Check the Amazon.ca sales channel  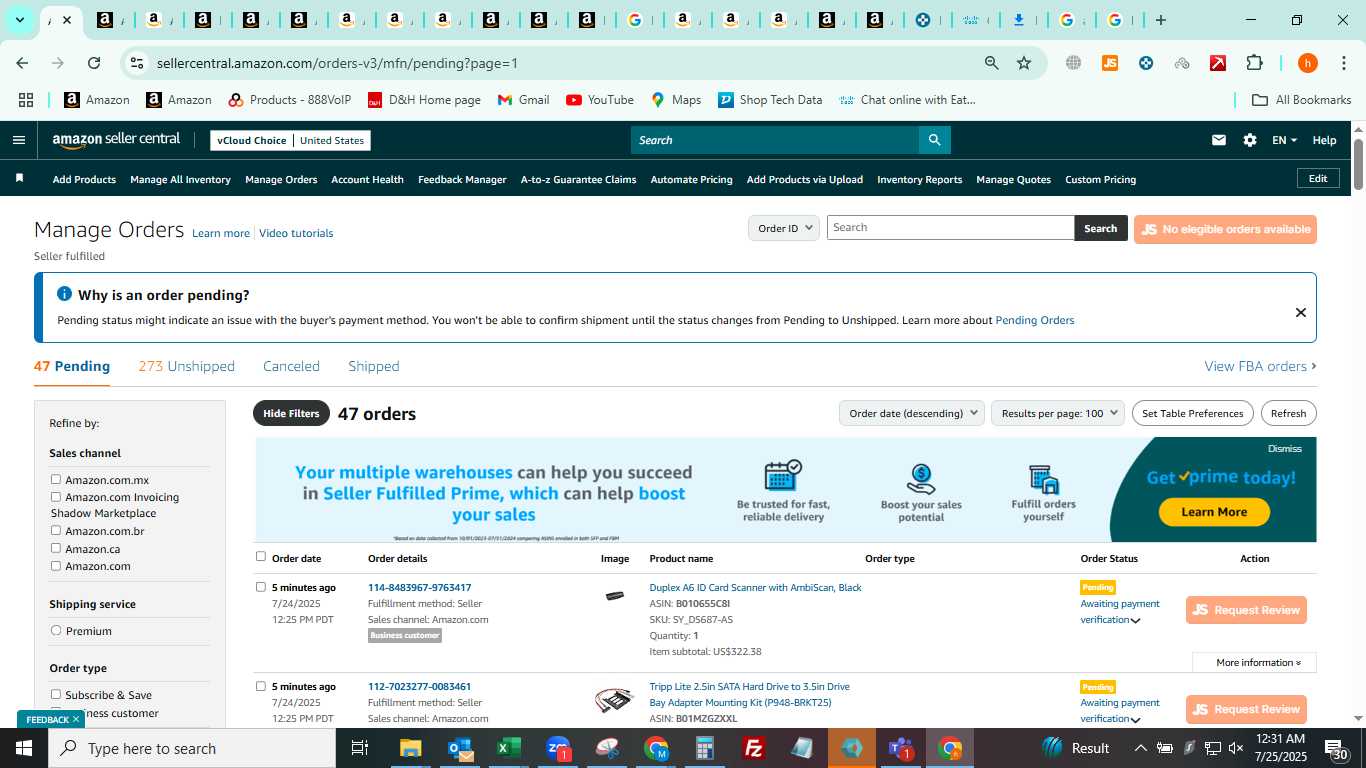56,548
